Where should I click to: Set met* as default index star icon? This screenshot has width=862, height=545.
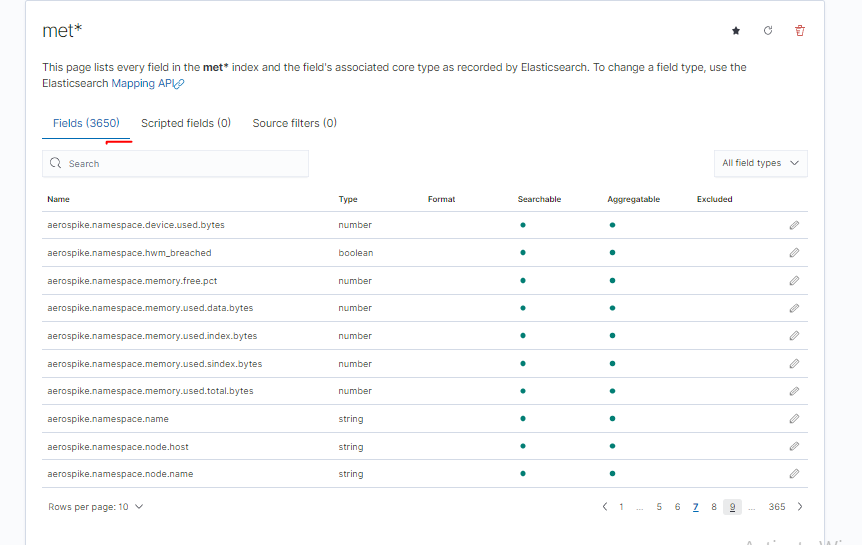(x=736, y=31)
